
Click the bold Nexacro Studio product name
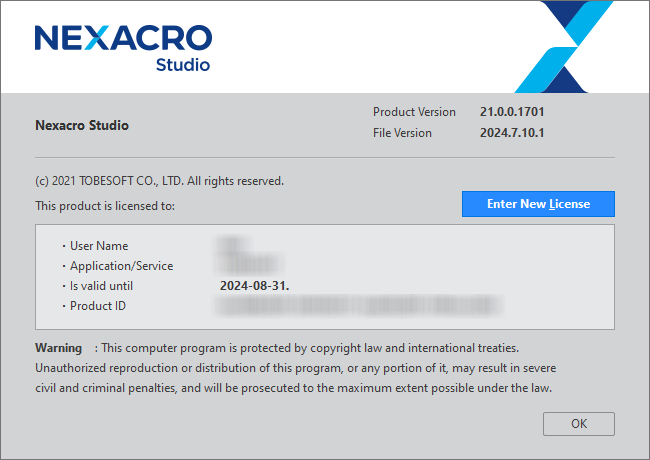[82, 126]
